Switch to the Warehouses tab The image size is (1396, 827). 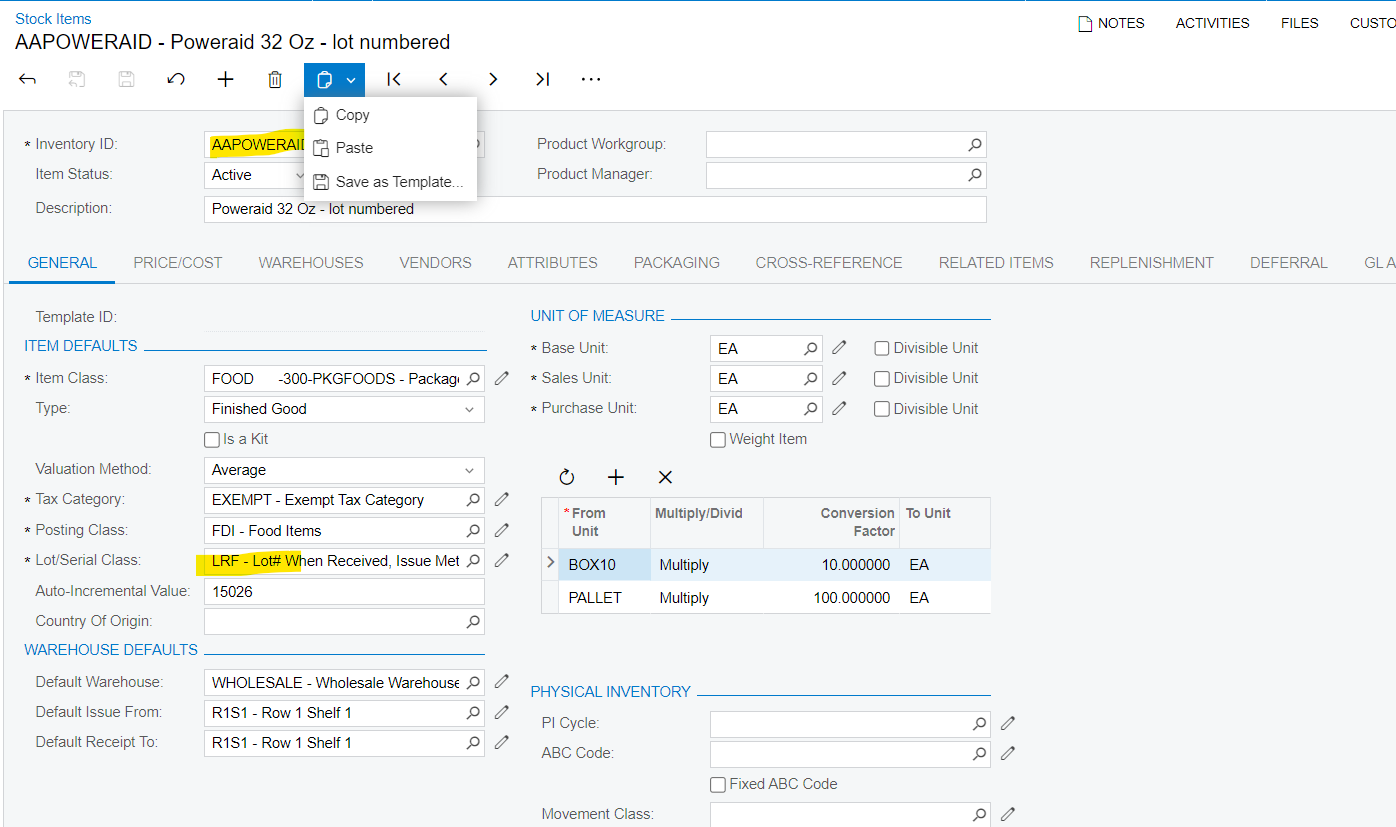[311, 263]
